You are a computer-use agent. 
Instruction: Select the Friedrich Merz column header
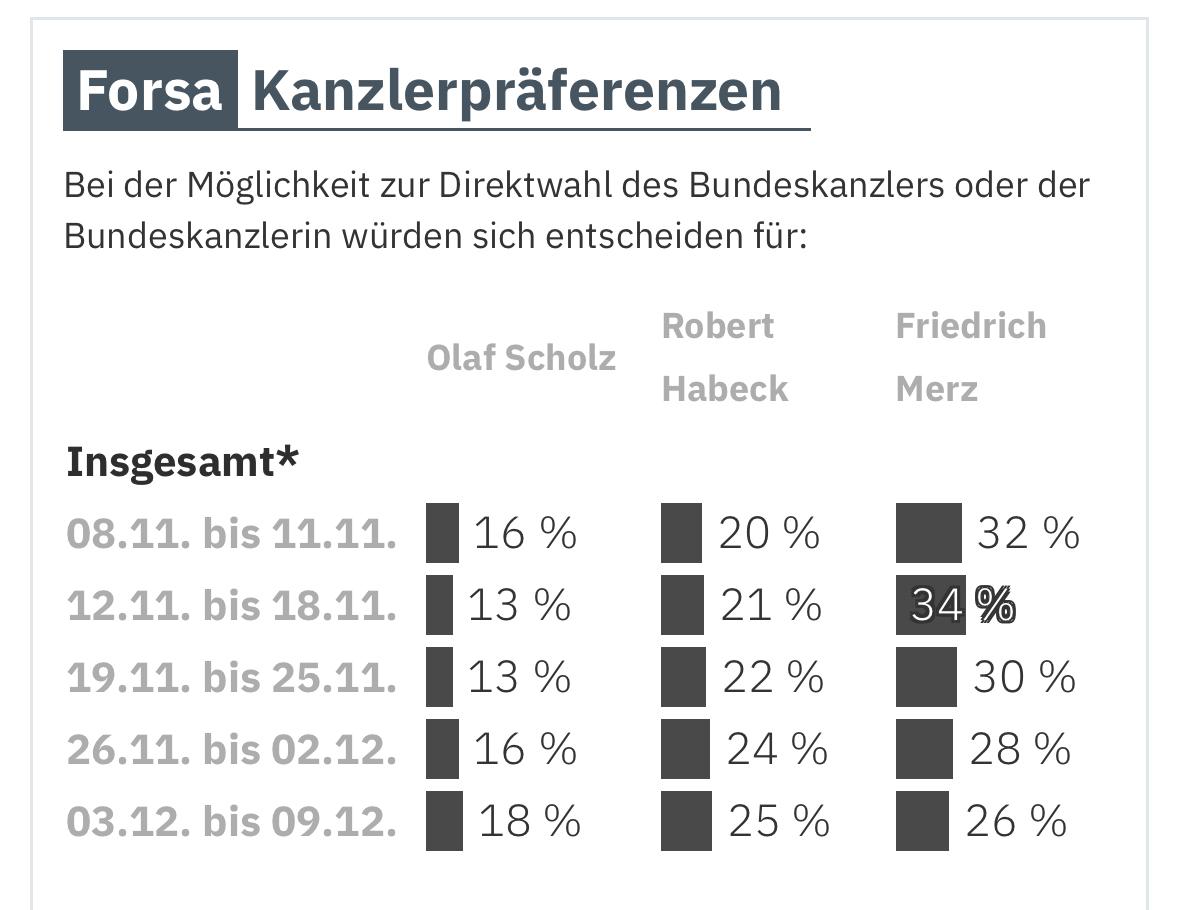pos(970,357)
